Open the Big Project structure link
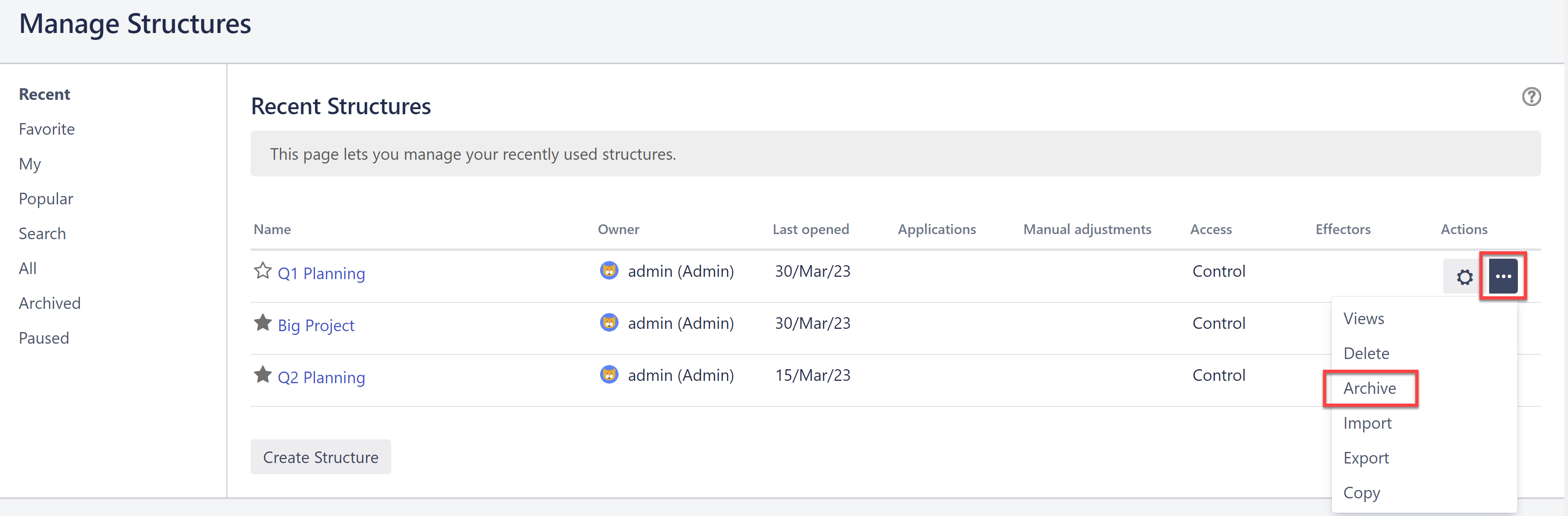The image size is (1568, 516). click(x=316, y=326)
